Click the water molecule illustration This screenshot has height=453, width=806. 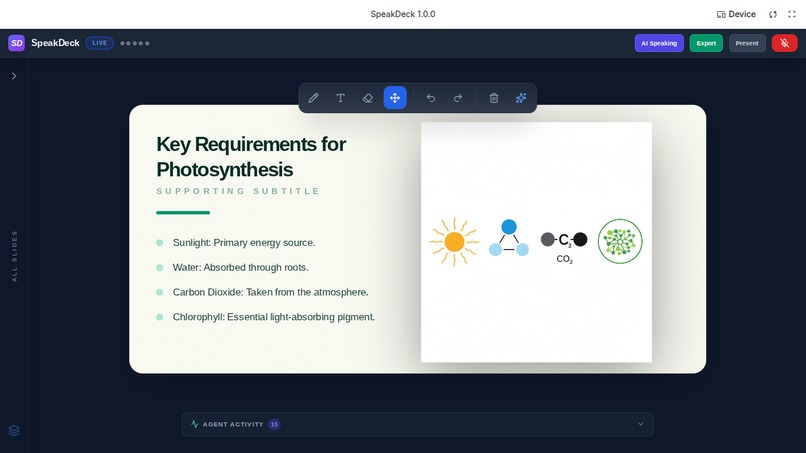click(509, 238)
